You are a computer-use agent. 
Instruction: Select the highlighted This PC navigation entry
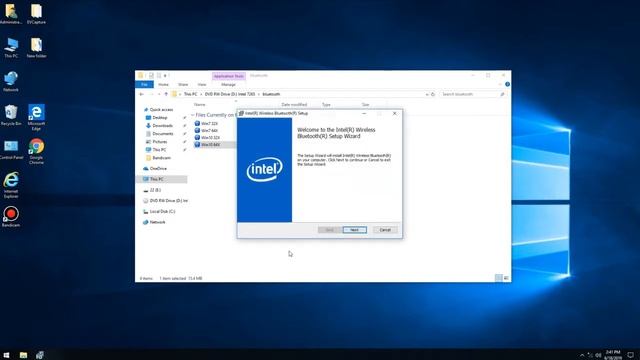pyautogui.click(x=162, y=179)
